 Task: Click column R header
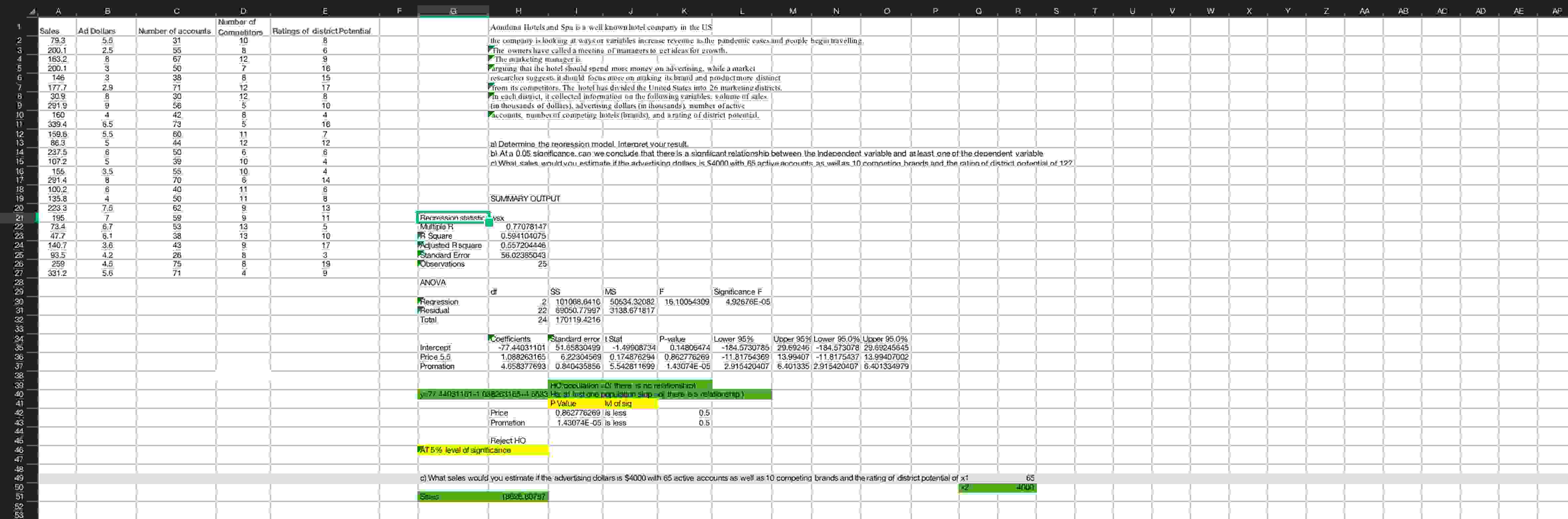click(1017, 10)
